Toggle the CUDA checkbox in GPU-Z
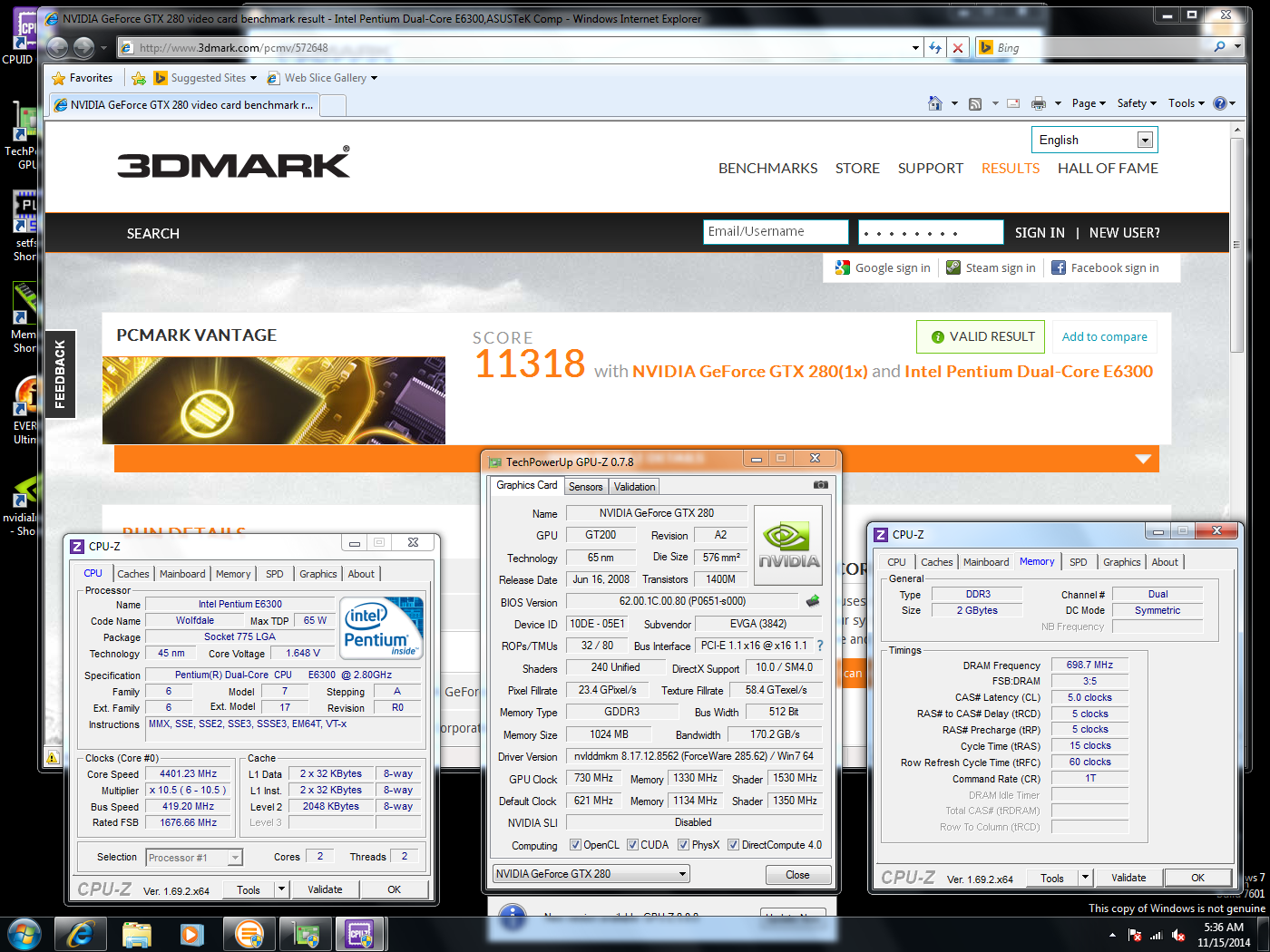This screenshot has width=1270, height=952. (632, 845)
